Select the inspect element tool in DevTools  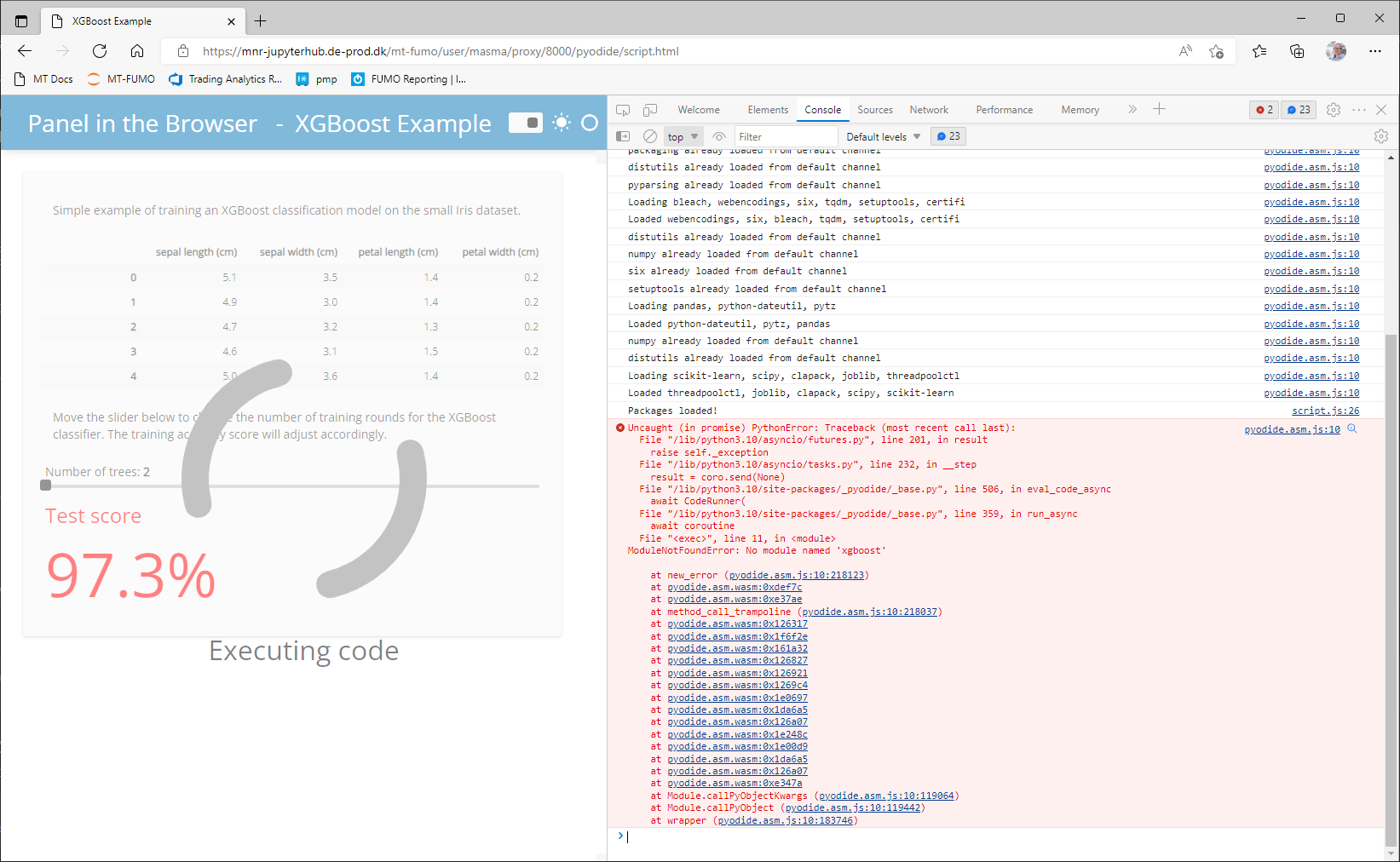click(623, 110)
